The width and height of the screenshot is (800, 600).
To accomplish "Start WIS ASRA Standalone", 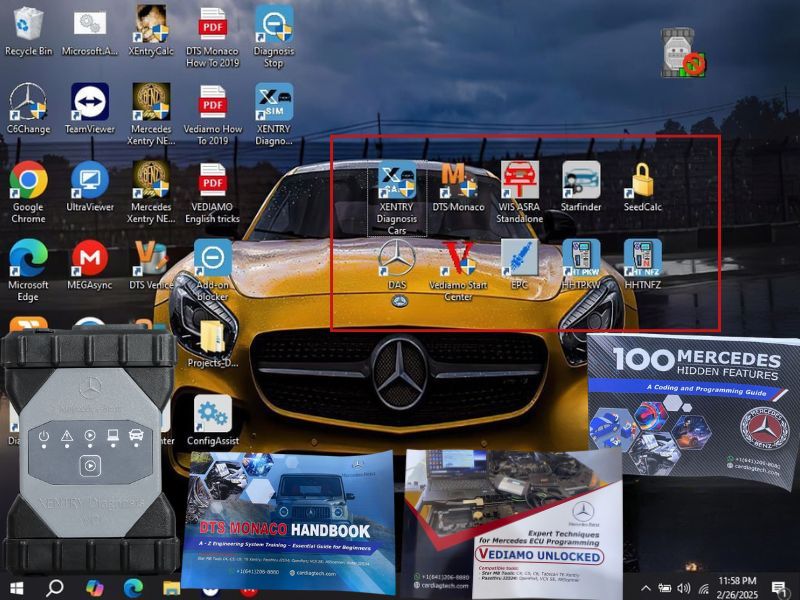I will [x=520, y=183].
